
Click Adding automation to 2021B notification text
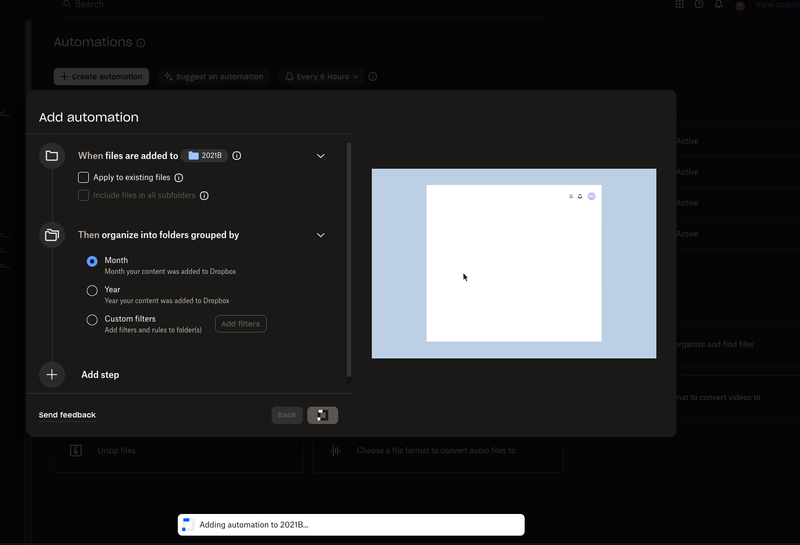pyautogui.click(x=254, y=525)
